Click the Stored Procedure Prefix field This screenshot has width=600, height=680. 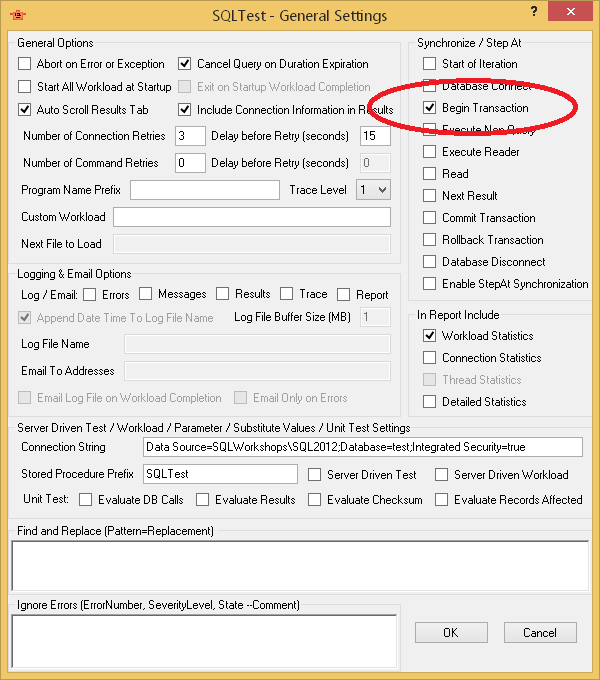[220, 474]
